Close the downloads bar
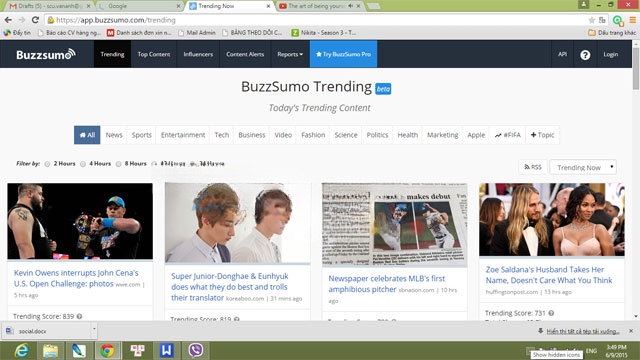640x360 pixels. tap(631, 331)
